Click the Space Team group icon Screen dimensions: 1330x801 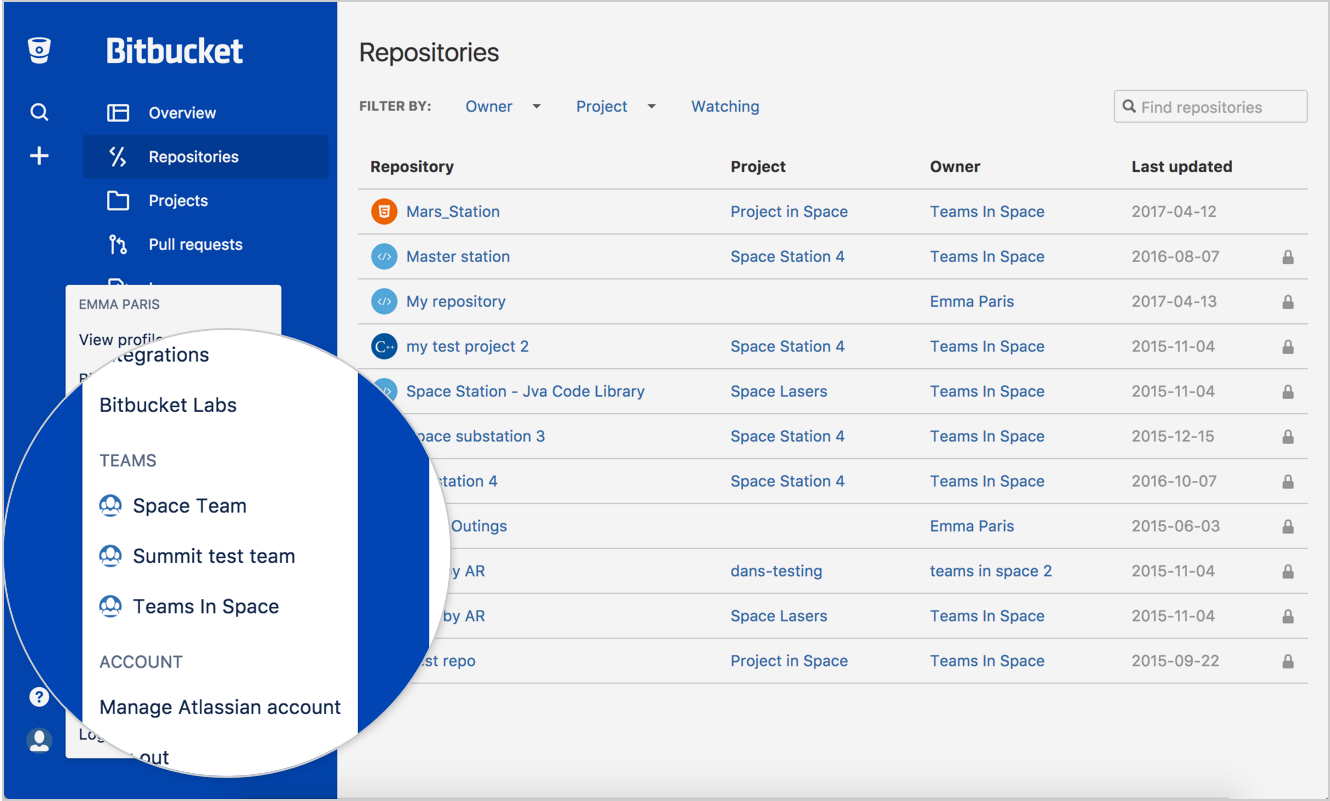pyautogui.click(x=111, y=506)
